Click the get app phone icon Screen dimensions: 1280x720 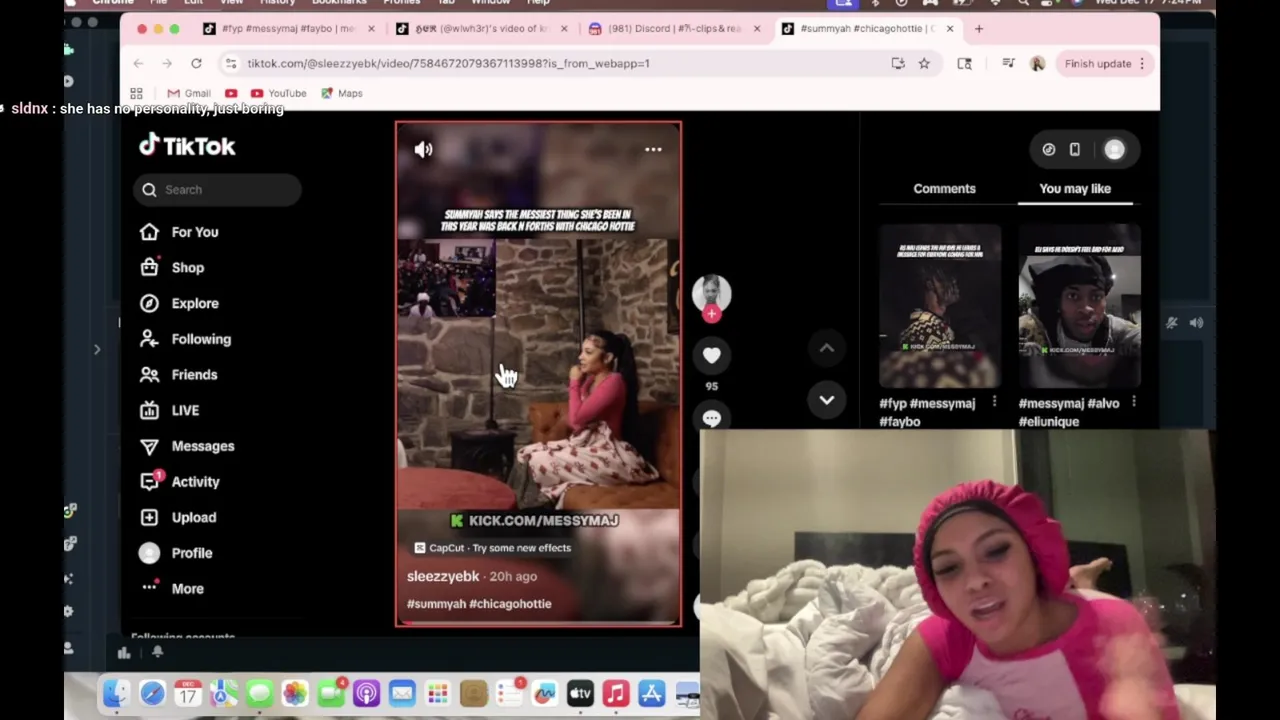(1075, 150)
